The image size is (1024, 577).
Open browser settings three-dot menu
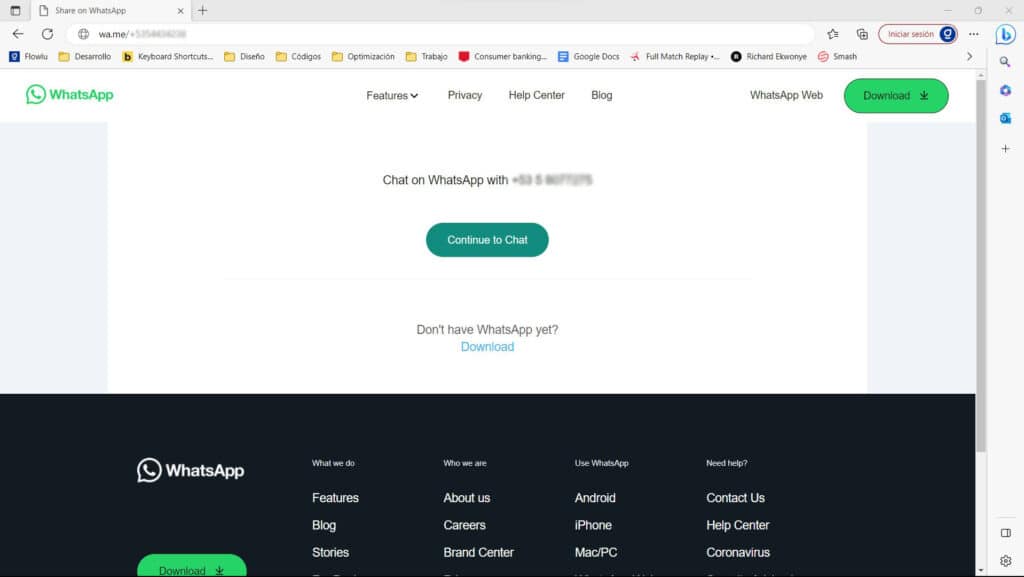[x=974, y=34]
